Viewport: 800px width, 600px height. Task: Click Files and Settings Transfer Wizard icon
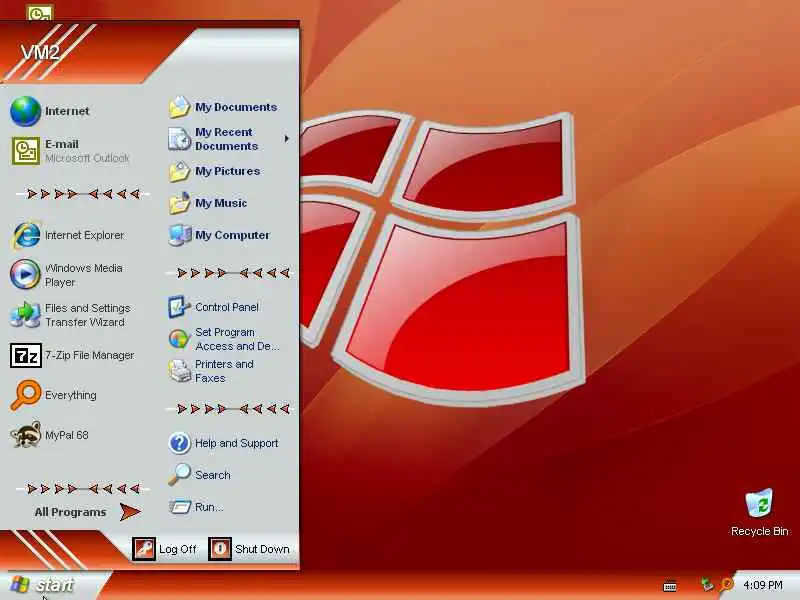[x=26, y=315]
